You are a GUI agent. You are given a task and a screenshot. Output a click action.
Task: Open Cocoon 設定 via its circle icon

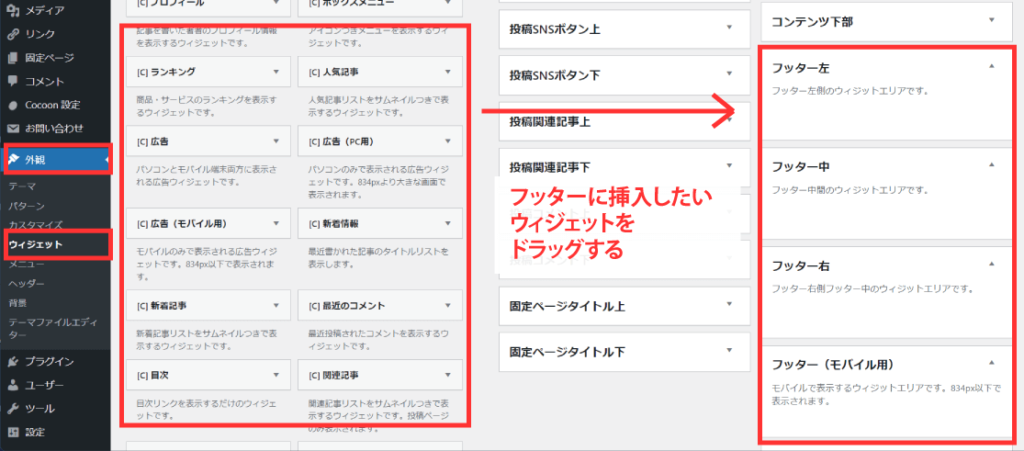tap(12, 104)
